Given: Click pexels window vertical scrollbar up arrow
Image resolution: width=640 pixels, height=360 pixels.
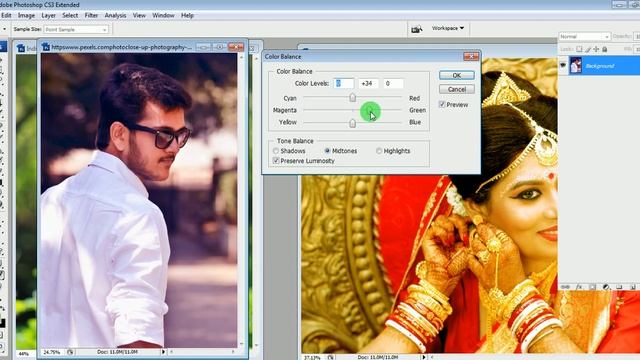Looking at the screenshot, I should 241,57.
